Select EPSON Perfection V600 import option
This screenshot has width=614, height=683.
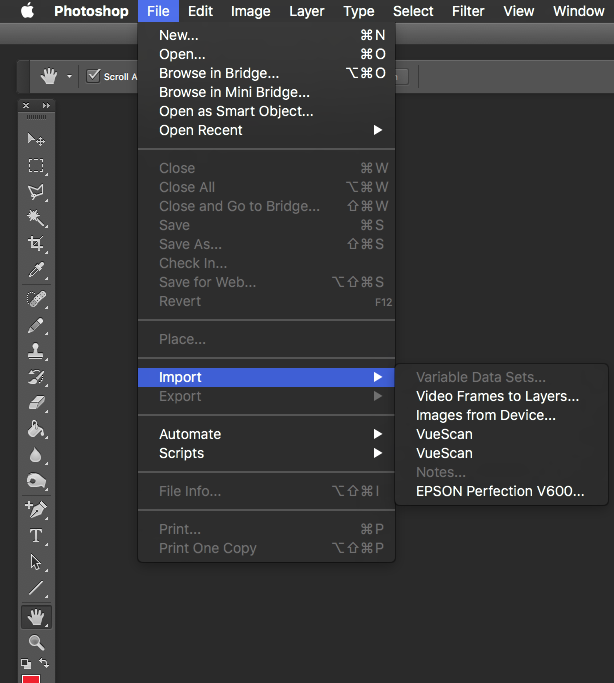point(500,491)
